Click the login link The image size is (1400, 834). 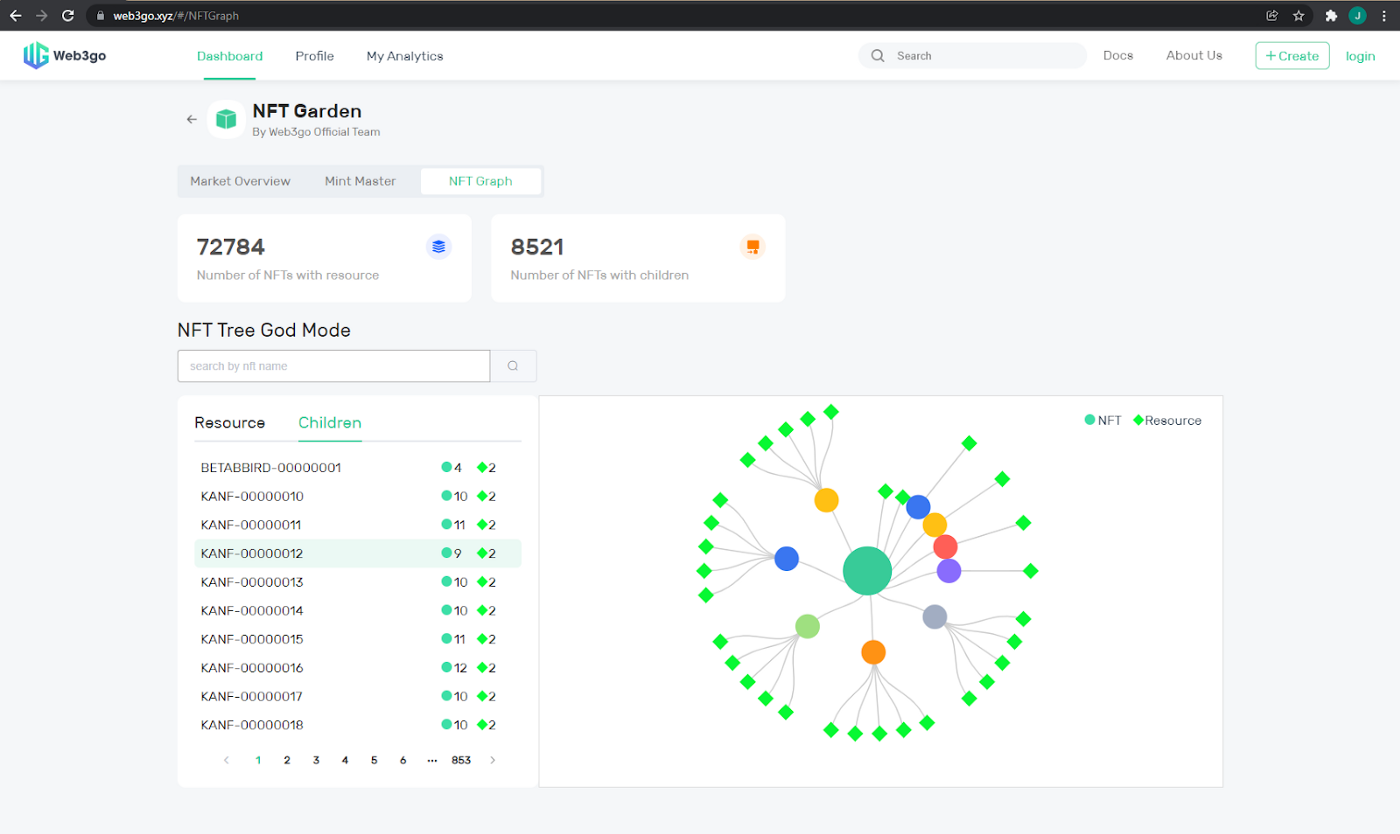(1360, 56)
